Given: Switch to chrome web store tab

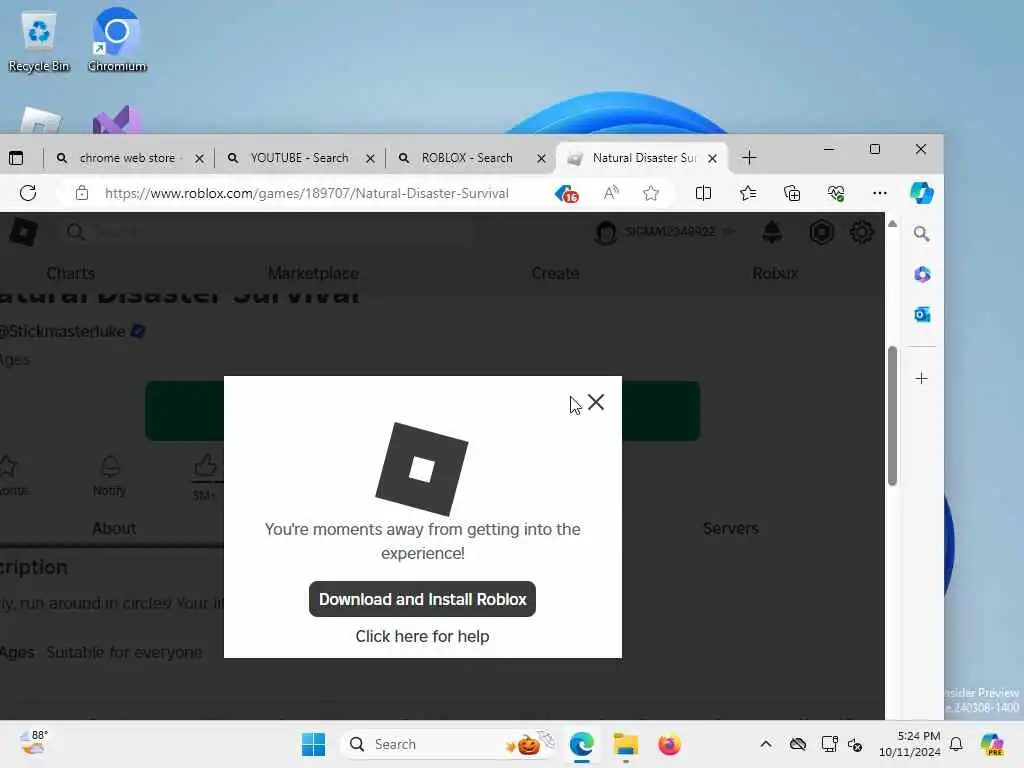Looking at the screenshot, I should 127,158.
